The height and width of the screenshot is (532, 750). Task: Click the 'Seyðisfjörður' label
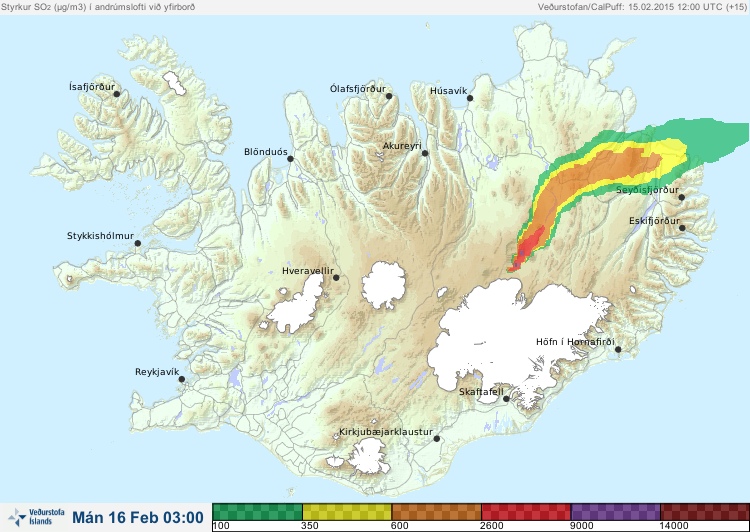pos(647,190)
